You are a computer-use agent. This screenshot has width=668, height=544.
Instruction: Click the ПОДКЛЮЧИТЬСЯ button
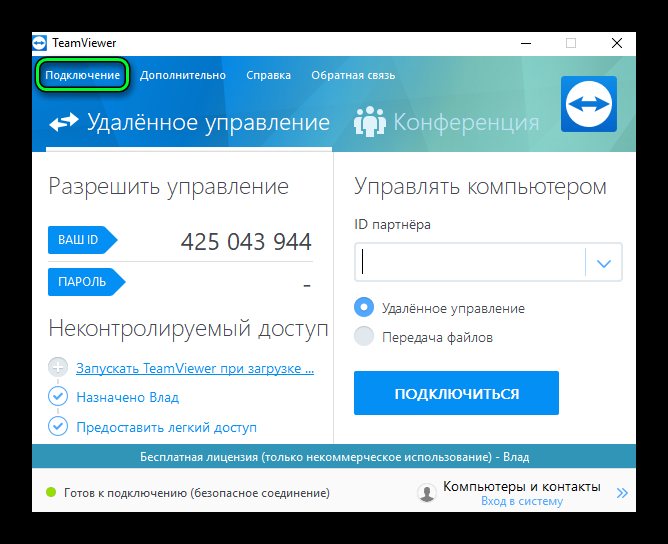tap(456, 393)
